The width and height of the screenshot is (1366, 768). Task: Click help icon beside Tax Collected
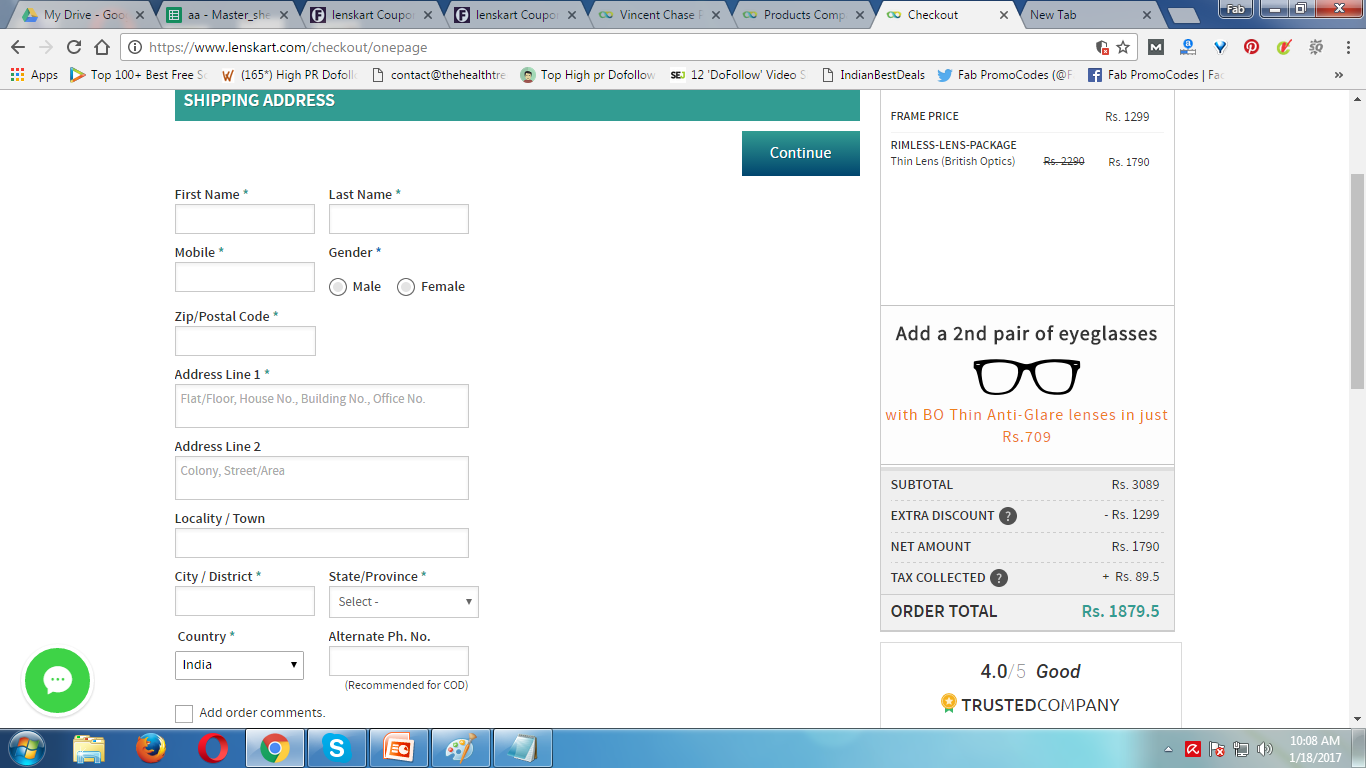tap(999, 578)
